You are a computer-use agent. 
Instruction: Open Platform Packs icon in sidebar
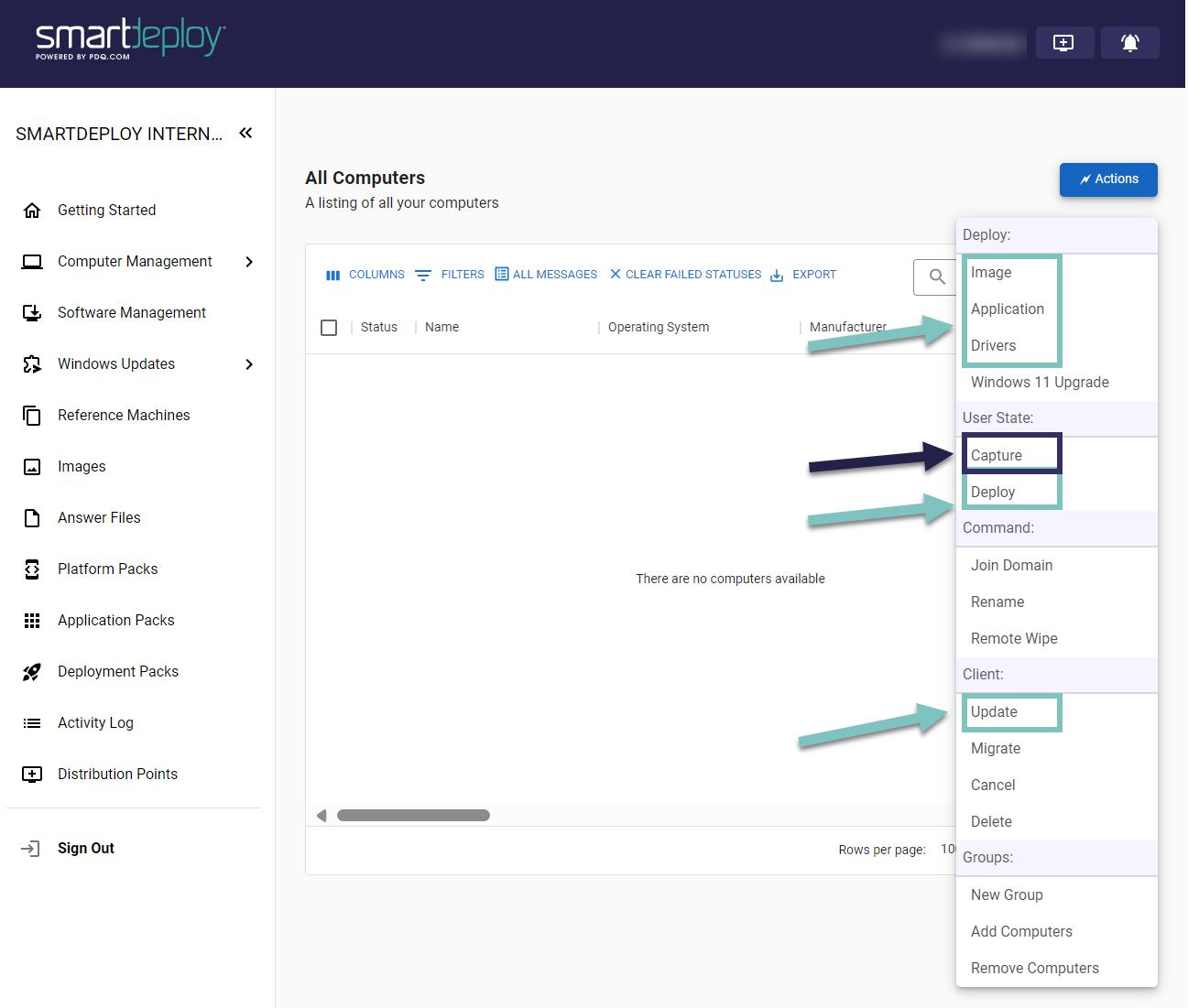(x=32, y=569)
